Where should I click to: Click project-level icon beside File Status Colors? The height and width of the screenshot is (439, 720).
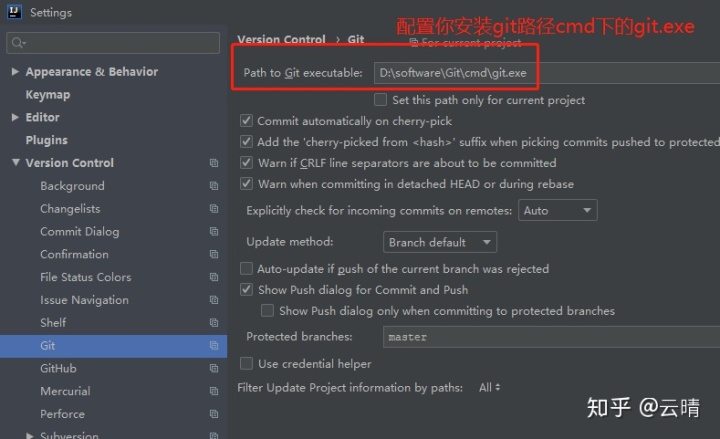(x=214, y=277)
